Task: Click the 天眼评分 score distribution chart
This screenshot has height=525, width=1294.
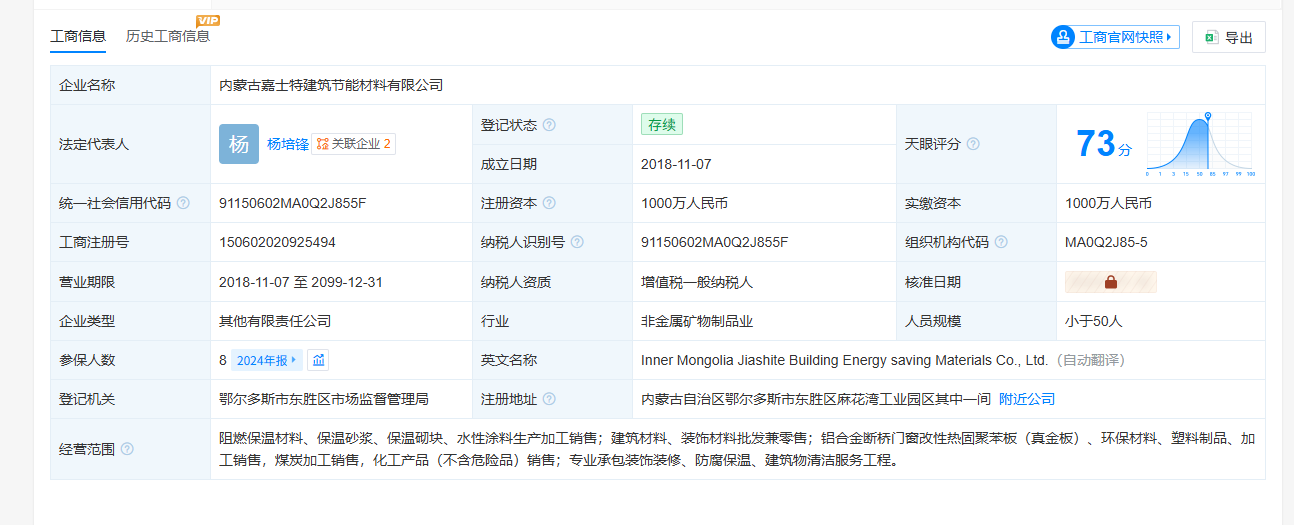Action: click(1200, 144)
